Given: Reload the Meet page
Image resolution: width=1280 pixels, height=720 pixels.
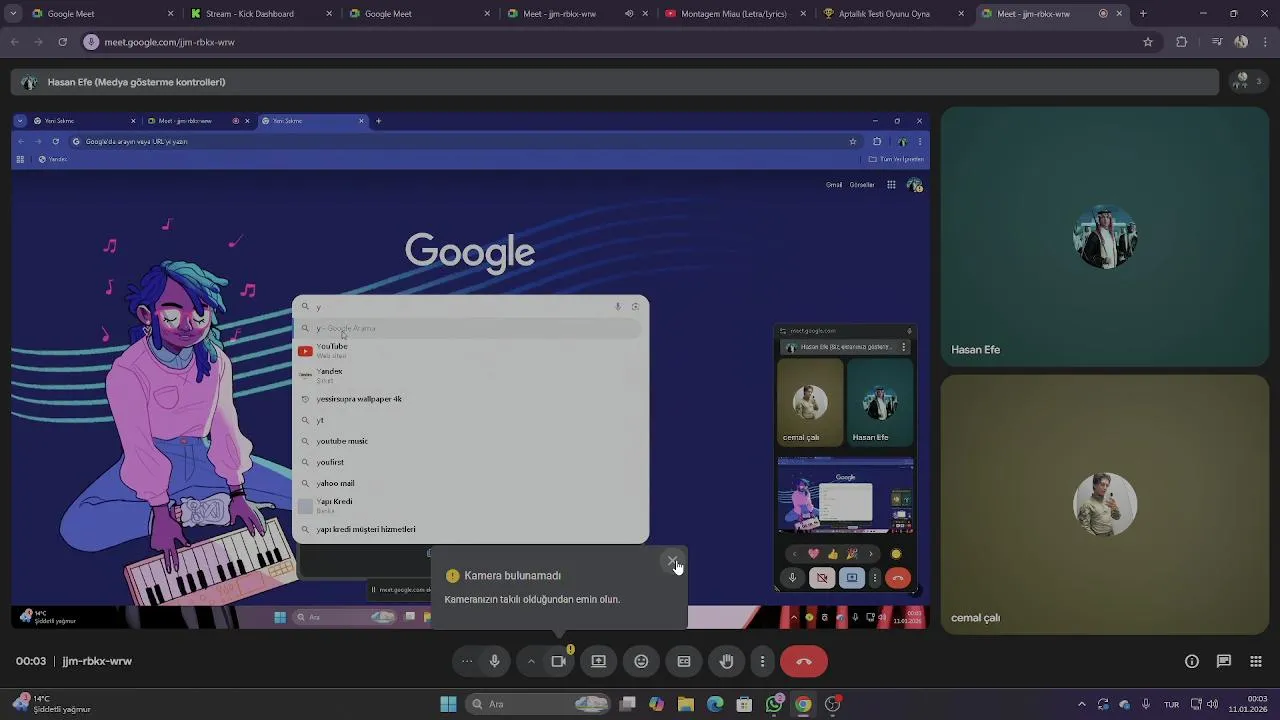Looking at the screenshot, I should (62, 42).
